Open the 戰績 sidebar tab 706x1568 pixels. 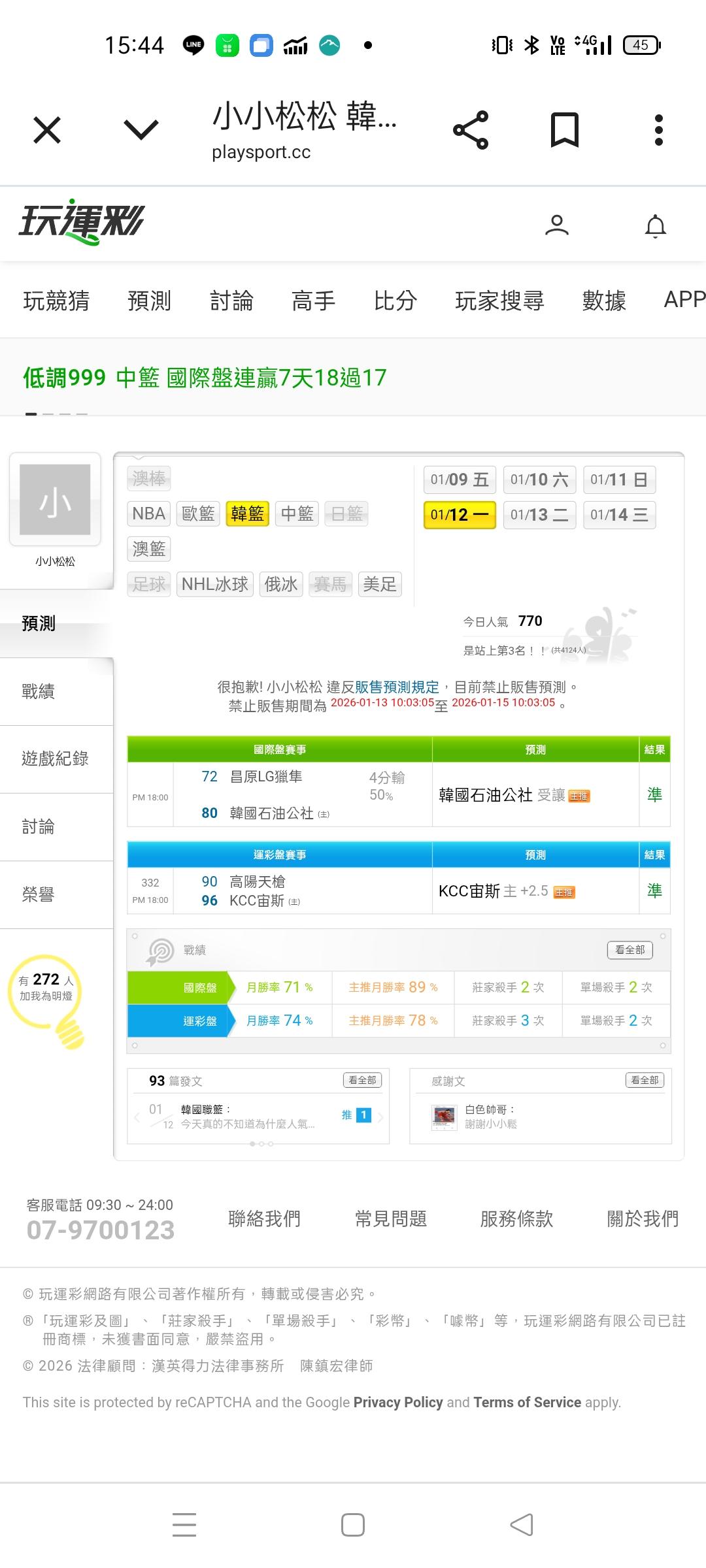pyautogui.click(x=39, y=691)
